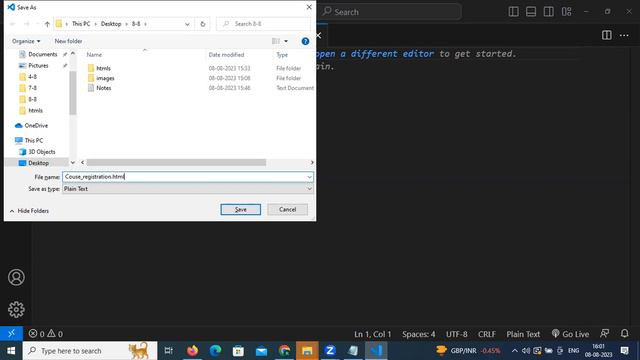640x360 pixels.
Task: Open the 4-8 folder in navigation pane
Action: [32, 77]
